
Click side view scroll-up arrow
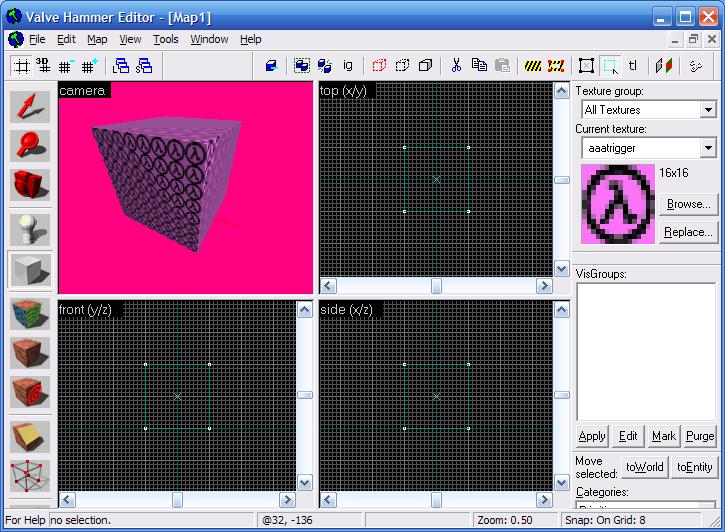(562, 310)
